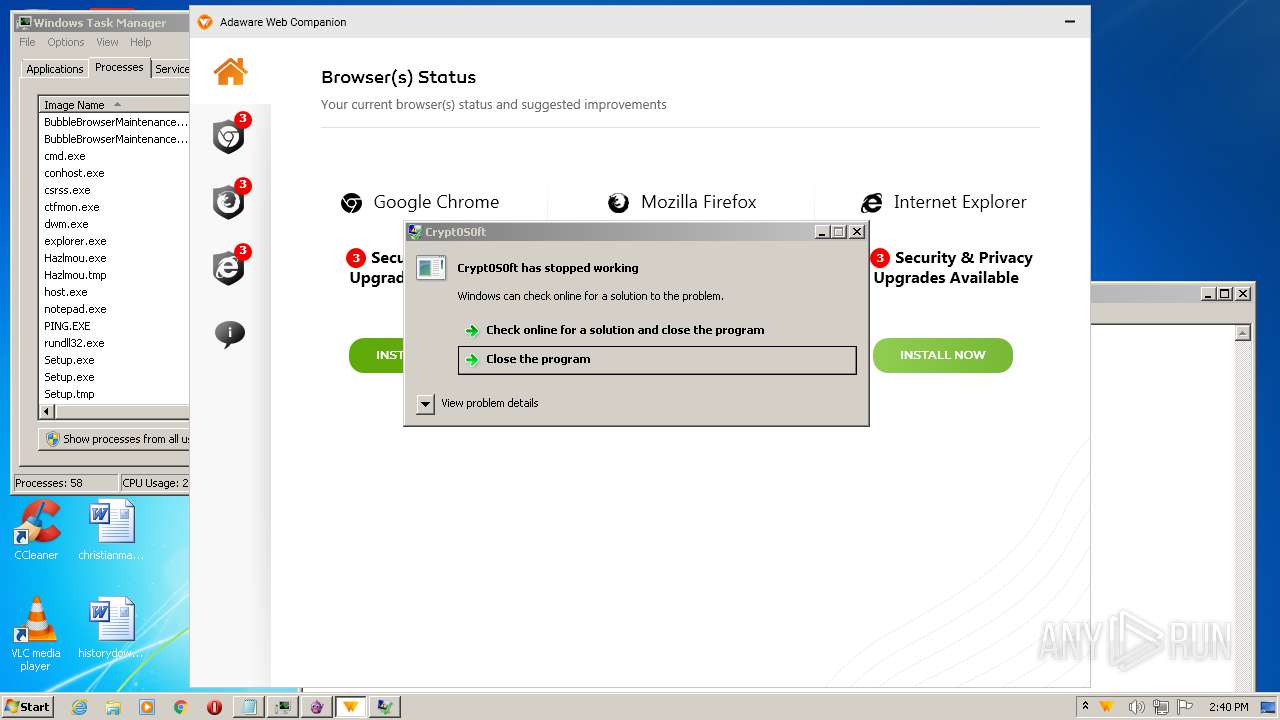Open Internet Explorer shield in Adaware sidebar
Image resolution: width=1280 pixels, height=720 pixels.
(x=230, y=267)
